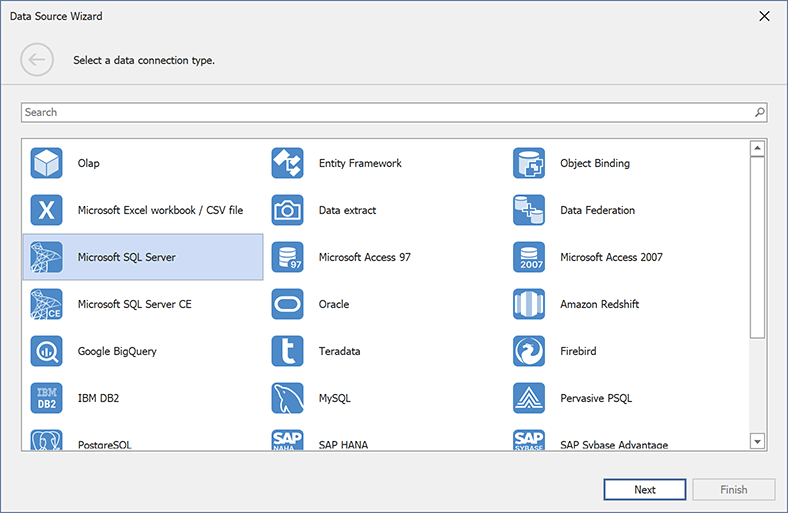Select the "Microsoft Access 2007" label
The height and width of the screenshot is (513, 788).
click(611, 257)
